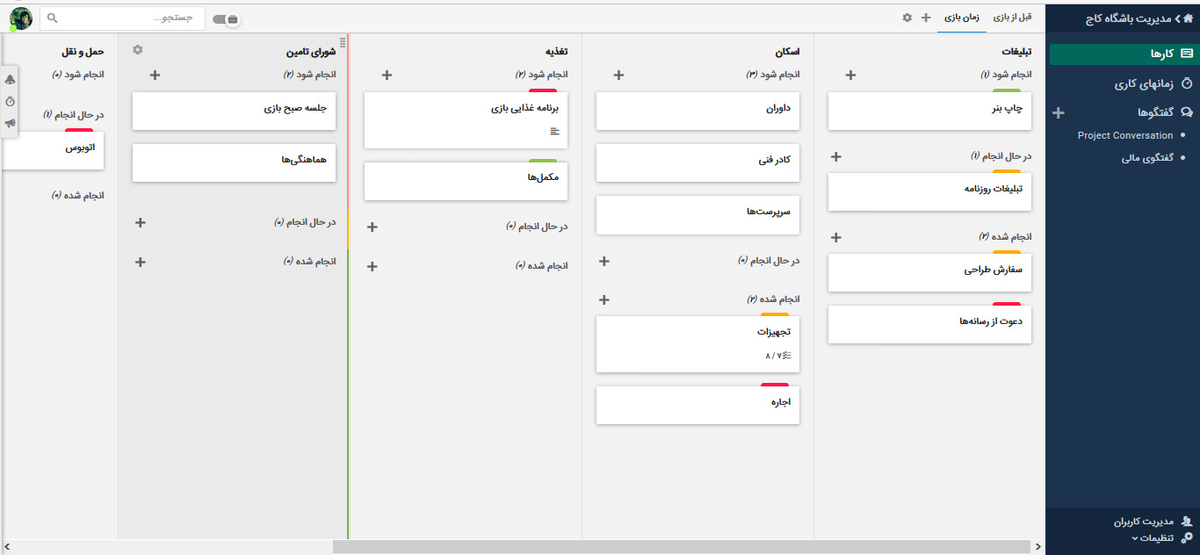Add card to تغذیه انجام شود list
This screenshot has height=555, width=1200.
[x=387, y=75]
